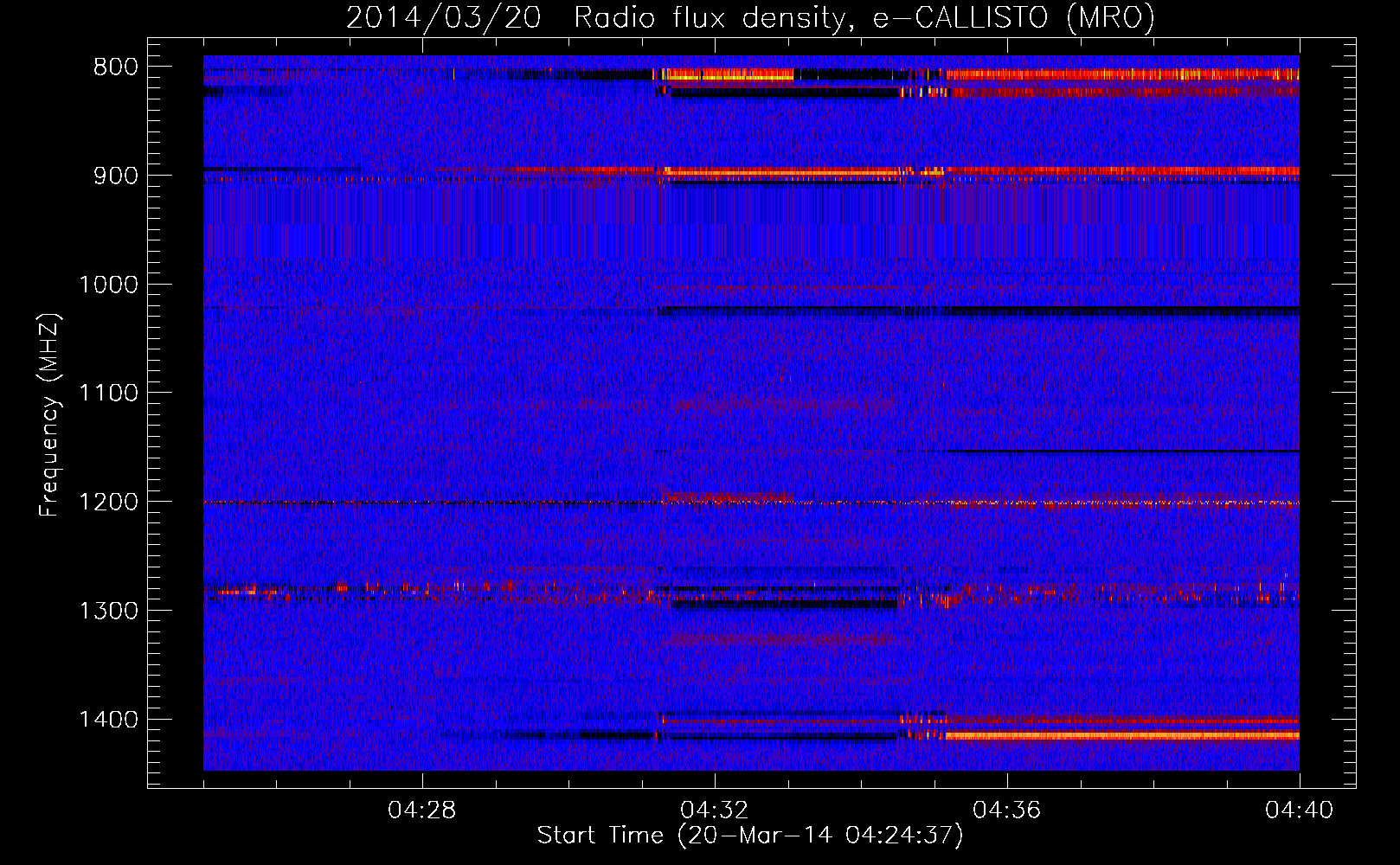
Task: Select the 'Frequency (MHZ)' y-axis label
Action: tap(49, 415)
